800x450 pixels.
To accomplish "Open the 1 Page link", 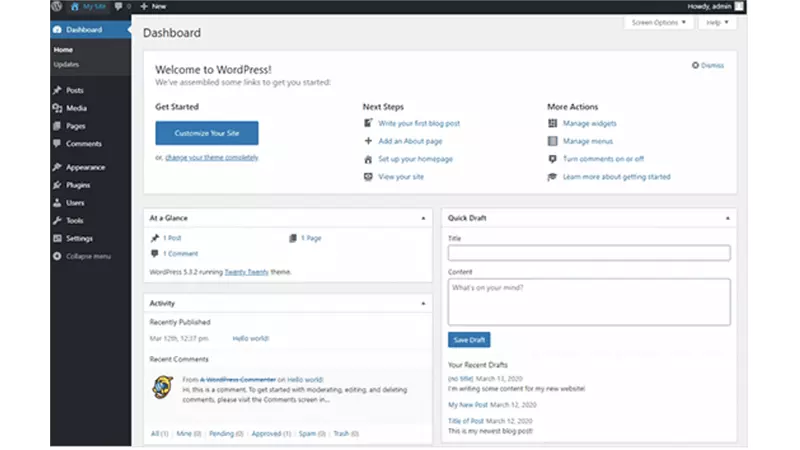I will point(311,238).
